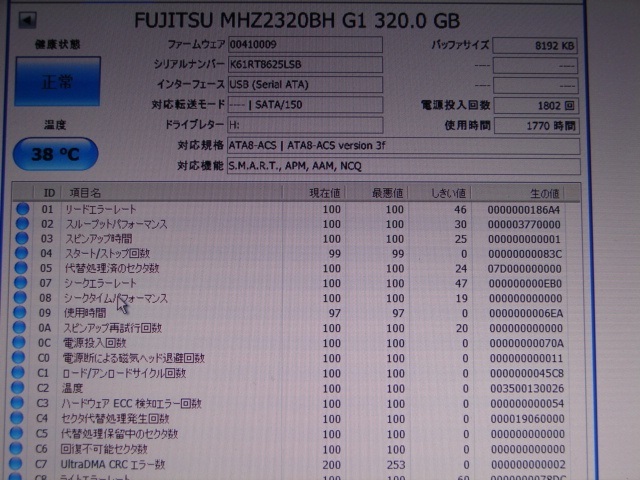Click the features field S.M.A.R.T., APM, AAM, NCQ

pyautogui.click(x=403, y=166)
